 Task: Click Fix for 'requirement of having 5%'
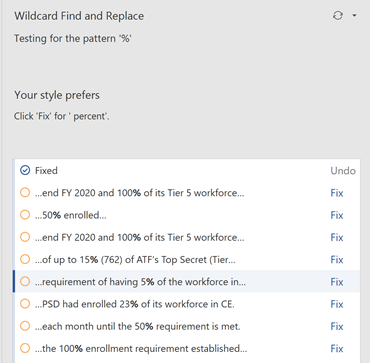tap(337, 282)
